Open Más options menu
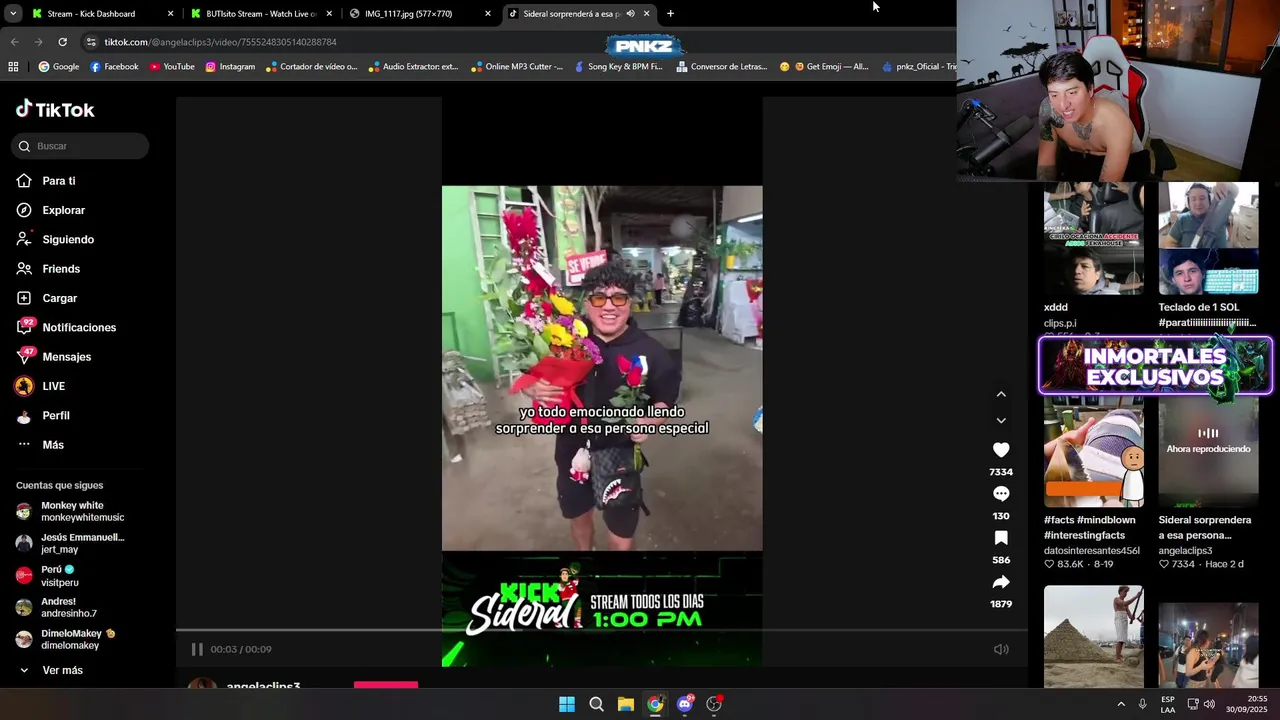This screenshot has width=1280, height=720. (40, 445)
